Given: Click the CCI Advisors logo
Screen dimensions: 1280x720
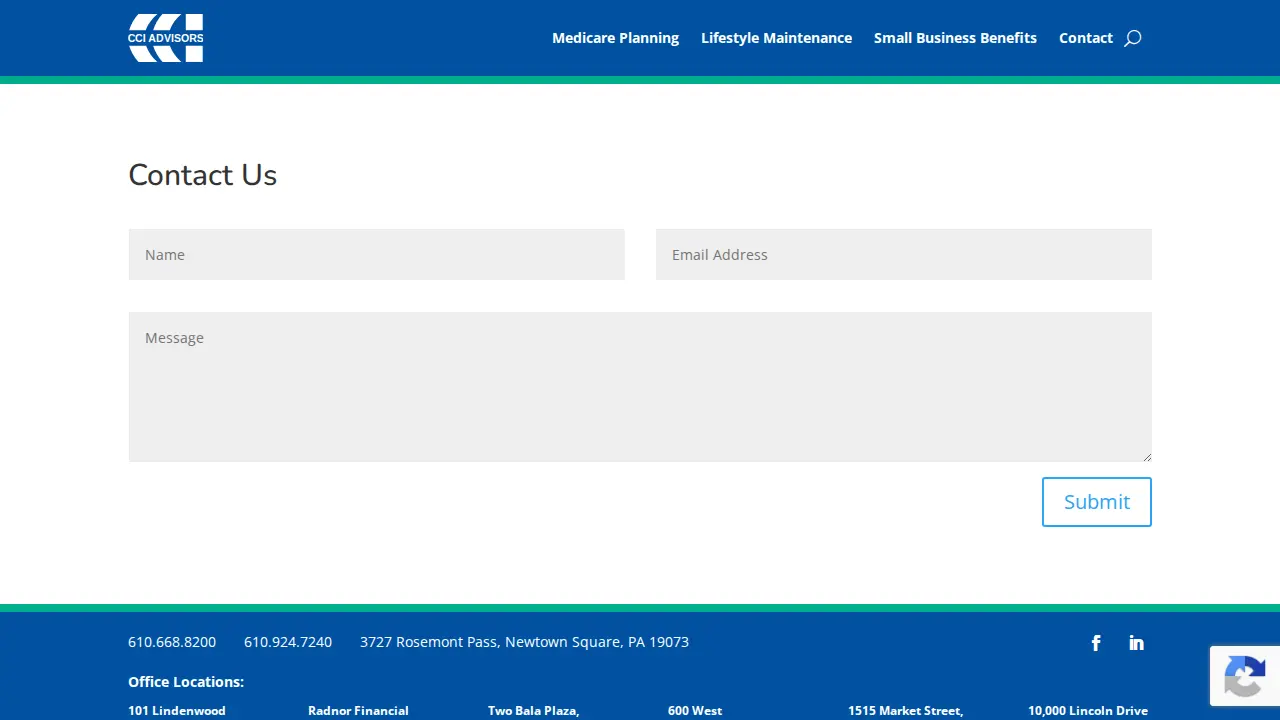Looking at the screenshot, I should 166,38.
